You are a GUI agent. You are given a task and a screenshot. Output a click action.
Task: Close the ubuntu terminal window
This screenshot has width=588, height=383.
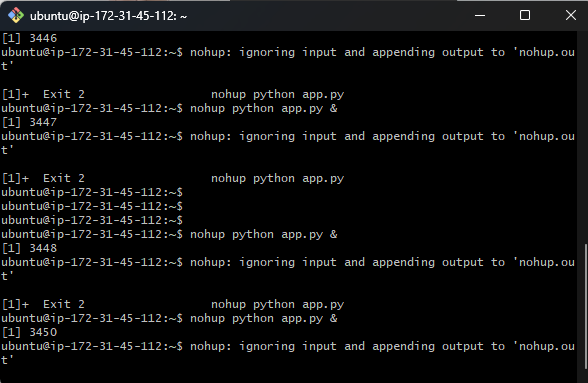tap(570, 15)
